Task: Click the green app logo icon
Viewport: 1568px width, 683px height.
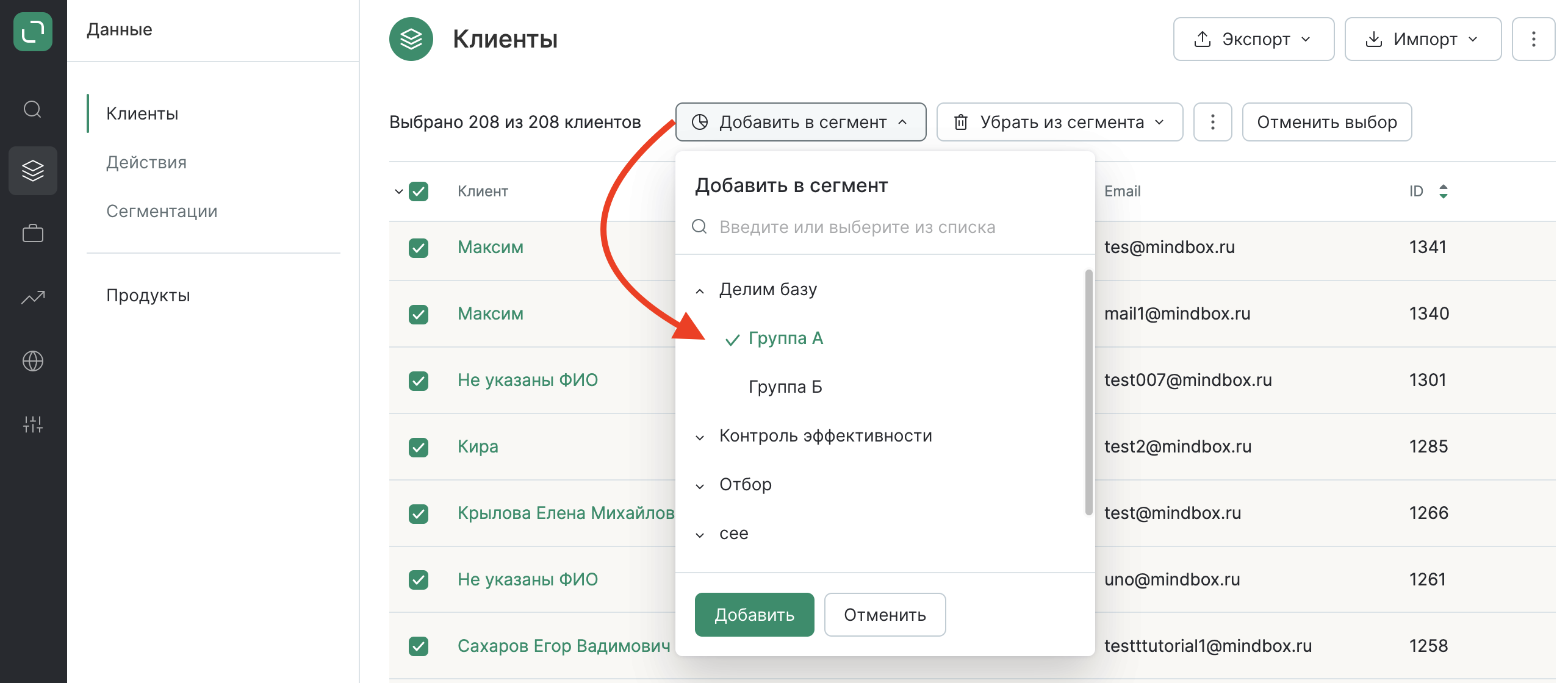Action: 33,32
